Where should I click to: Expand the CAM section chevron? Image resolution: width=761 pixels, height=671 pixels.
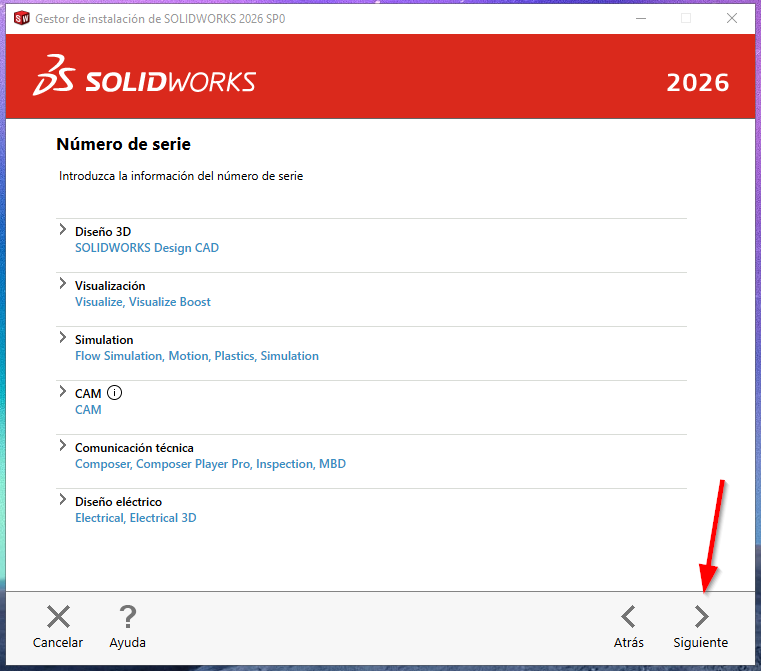point(63,392)
